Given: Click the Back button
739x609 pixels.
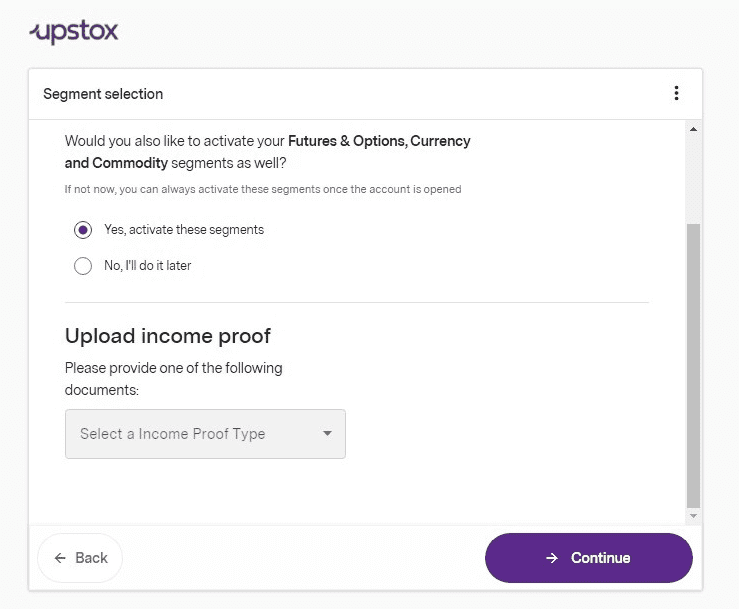Looking at the screenshot, I should (x=80, y=558).
